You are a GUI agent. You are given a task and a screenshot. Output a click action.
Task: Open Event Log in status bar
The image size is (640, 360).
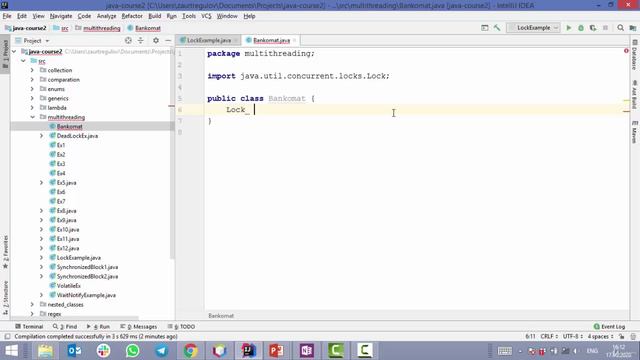click(609, 327)
